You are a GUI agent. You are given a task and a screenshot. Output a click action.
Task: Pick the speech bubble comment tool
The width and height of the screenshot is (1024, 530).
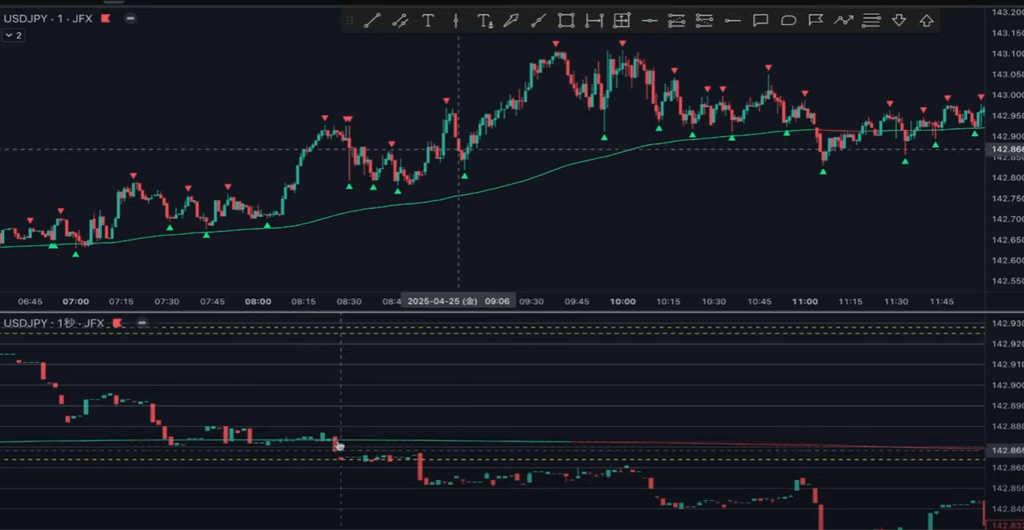pyautogui.click(x=760, y=20)
